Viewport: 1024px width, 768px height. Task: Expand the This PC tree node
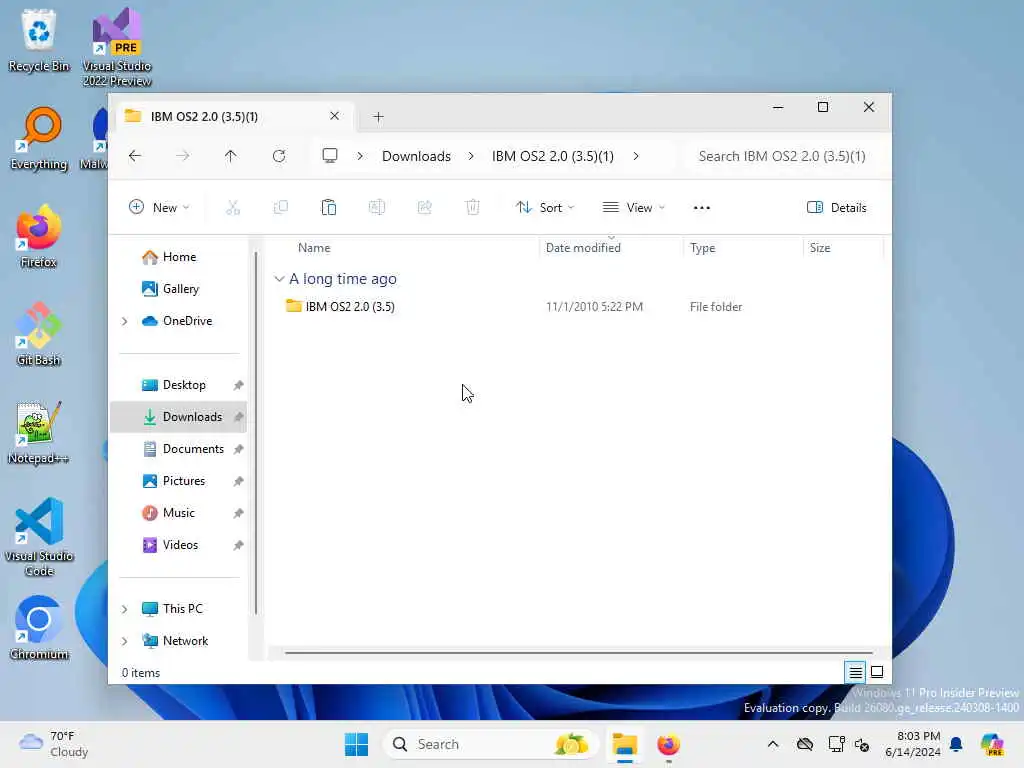pyautogui.click(x=124, y=609)
